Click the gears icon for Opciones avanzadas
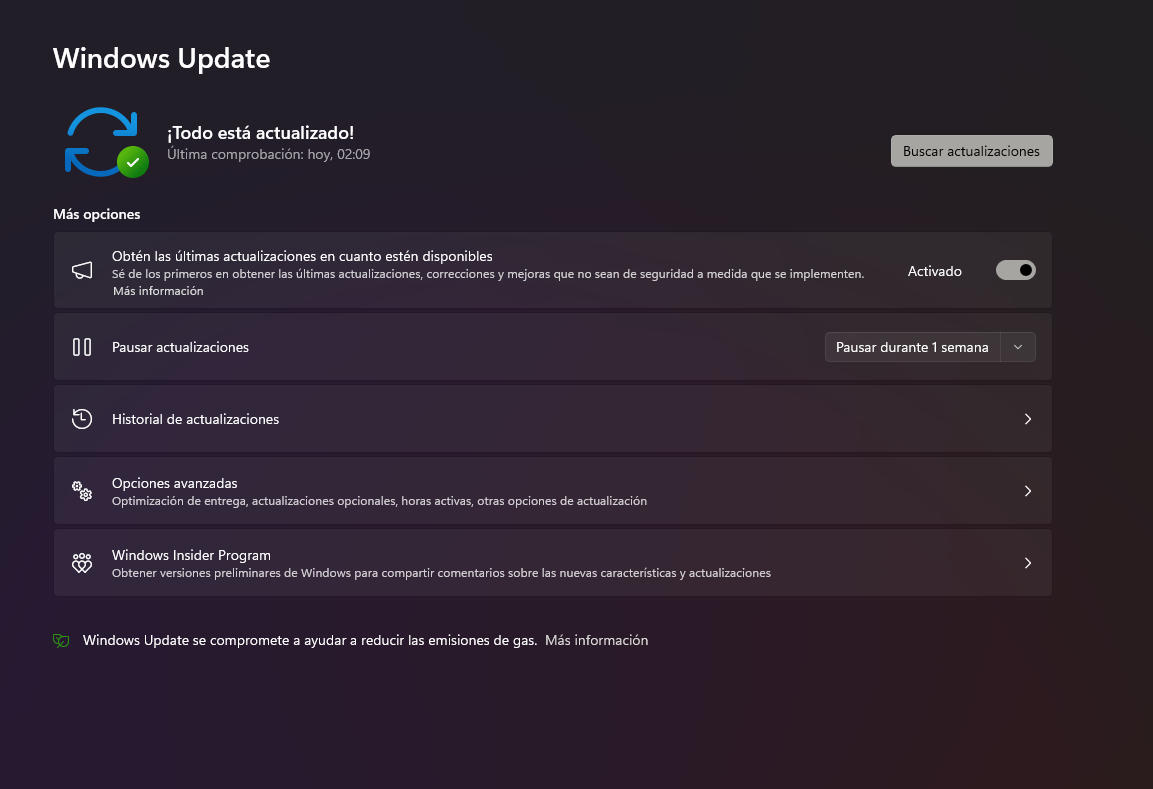1153x789 pixels. tap(82, 490)
